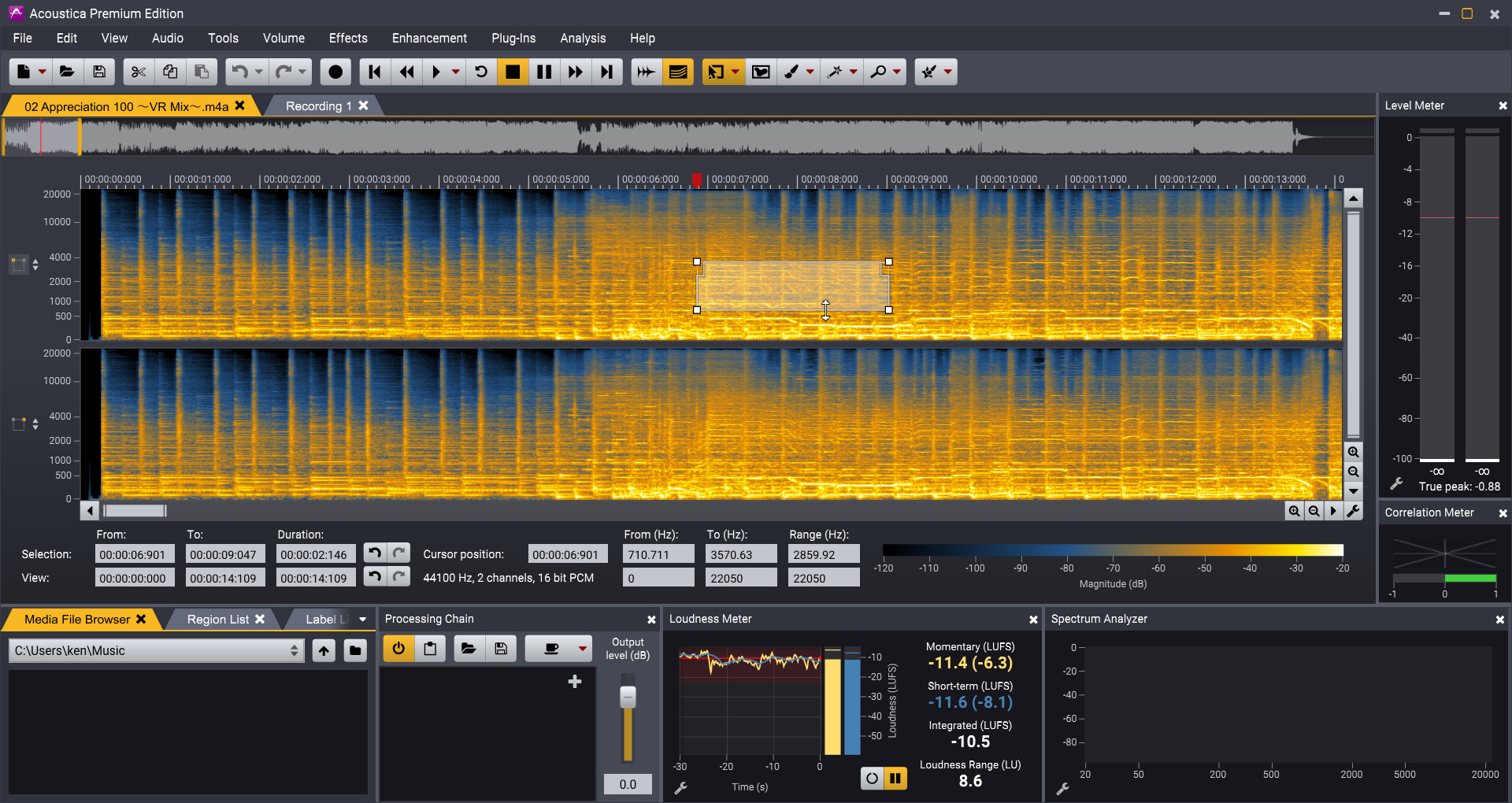The height and width of the screenshot is (803, 1512).
Task: Expand the zoom tool dropdown arrow
Action: [x=897, y=72]
